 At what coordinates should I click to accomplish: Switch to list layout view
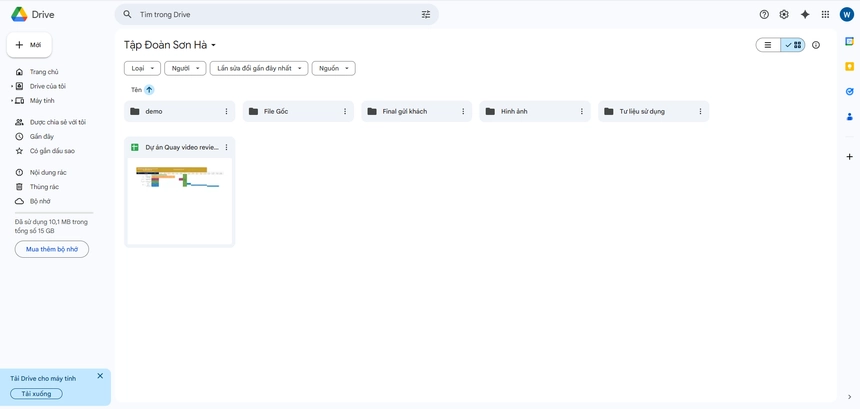point(768,45)
